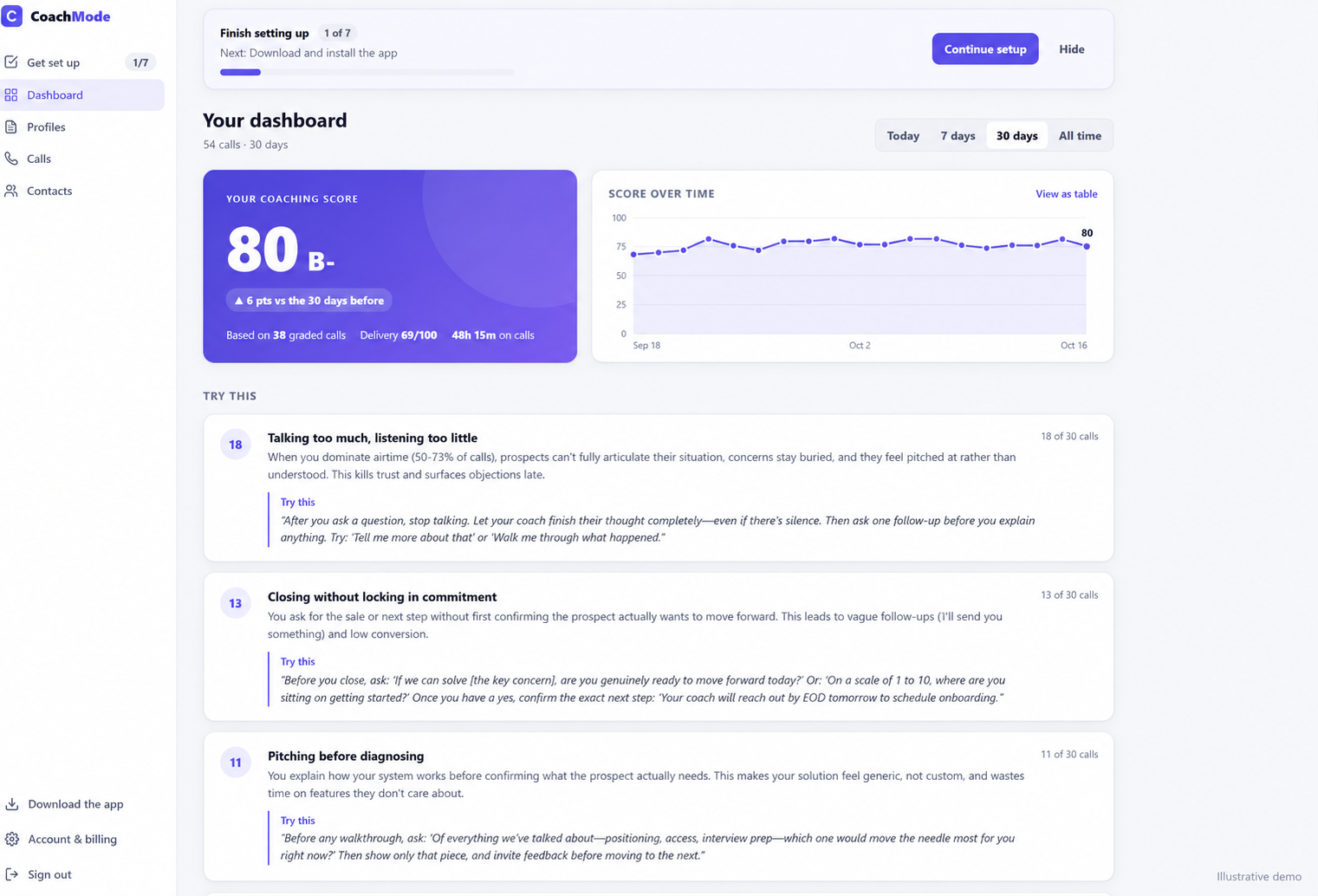1318x896 pixels.
Task: Select the 7 days range
Action: click(958, 135)
